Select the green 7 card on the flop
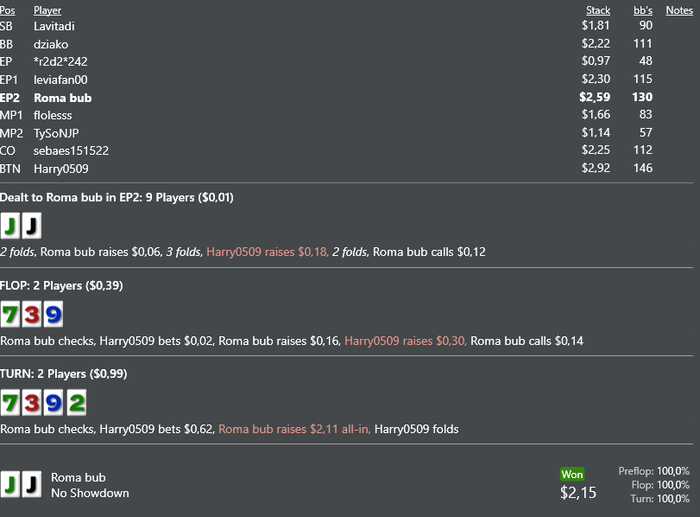 tap(11, 315)
